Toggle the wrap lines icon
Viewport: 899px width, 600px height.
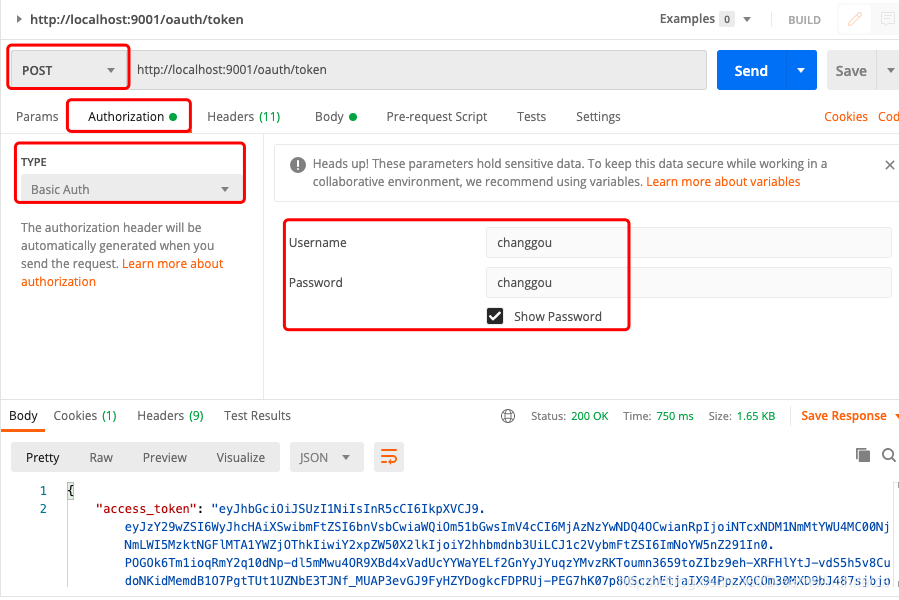389,457
